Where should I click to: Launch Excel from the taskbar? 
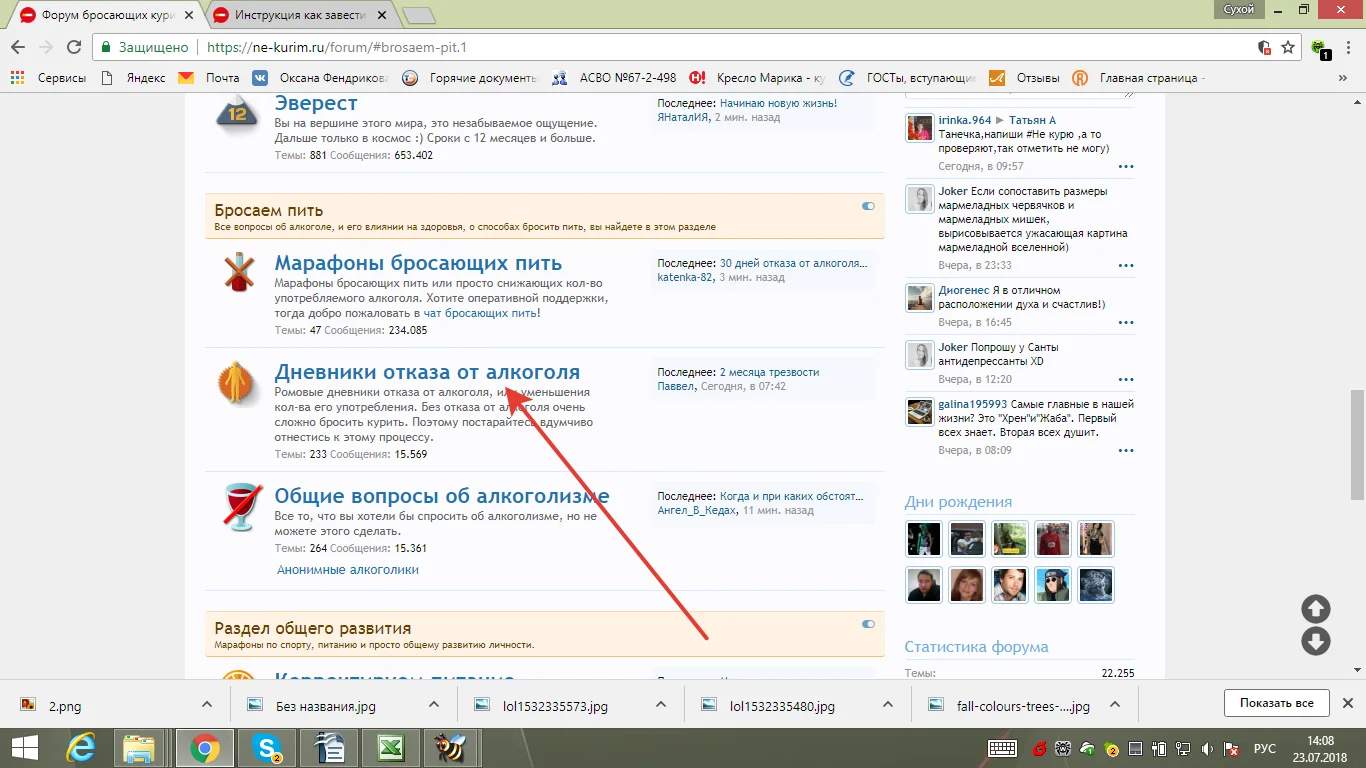click(389, 747)
